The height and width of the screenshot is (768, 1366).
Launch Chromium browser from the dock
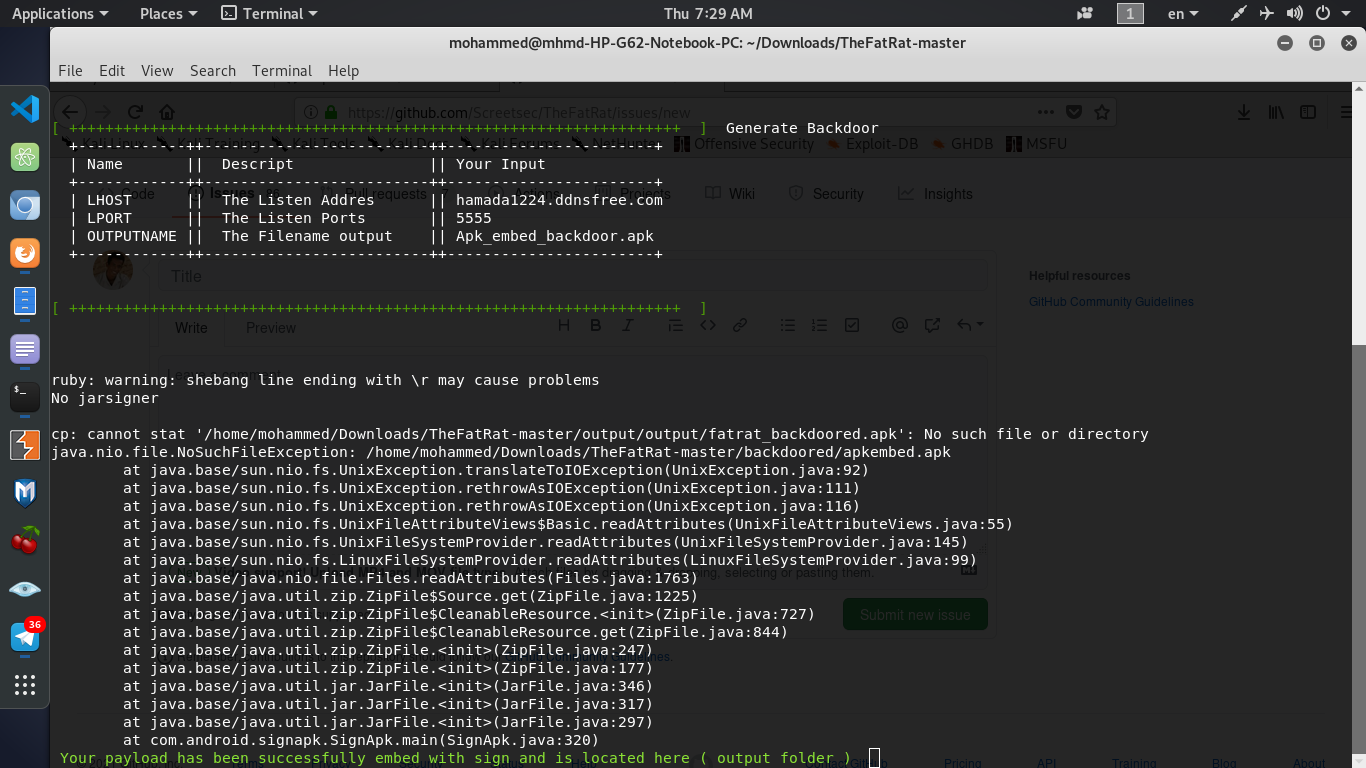coord(25,206)
